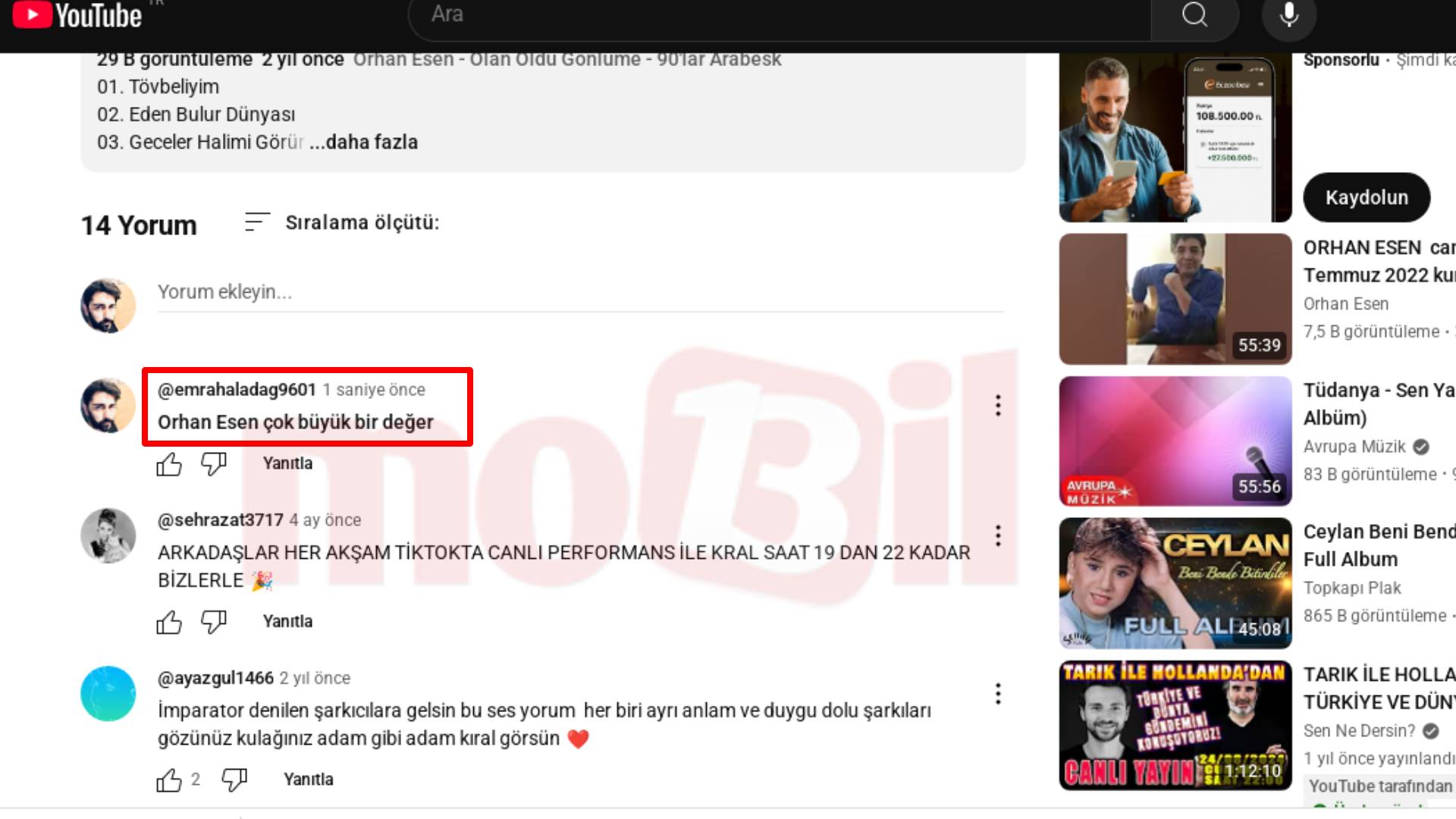Thumbs down the ayazgul1466 comment
The width and height of the screenshot is (1456, 819).
[234, 780]
